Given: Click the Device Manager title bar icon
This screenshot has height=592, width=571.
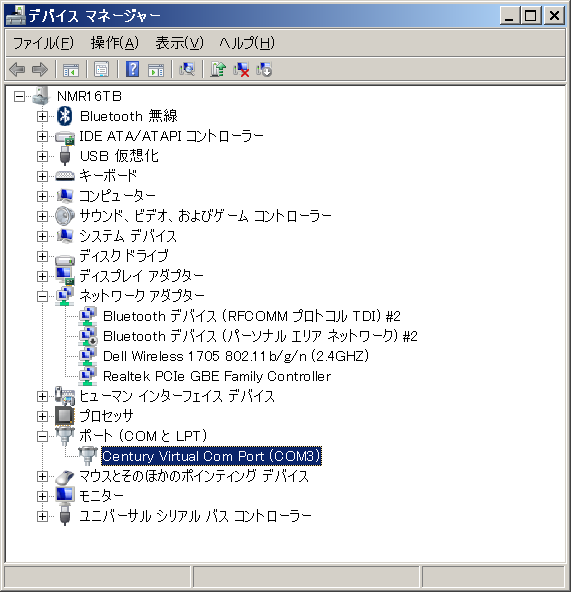Looking at the screenshot, I should (x=15, y=15).
